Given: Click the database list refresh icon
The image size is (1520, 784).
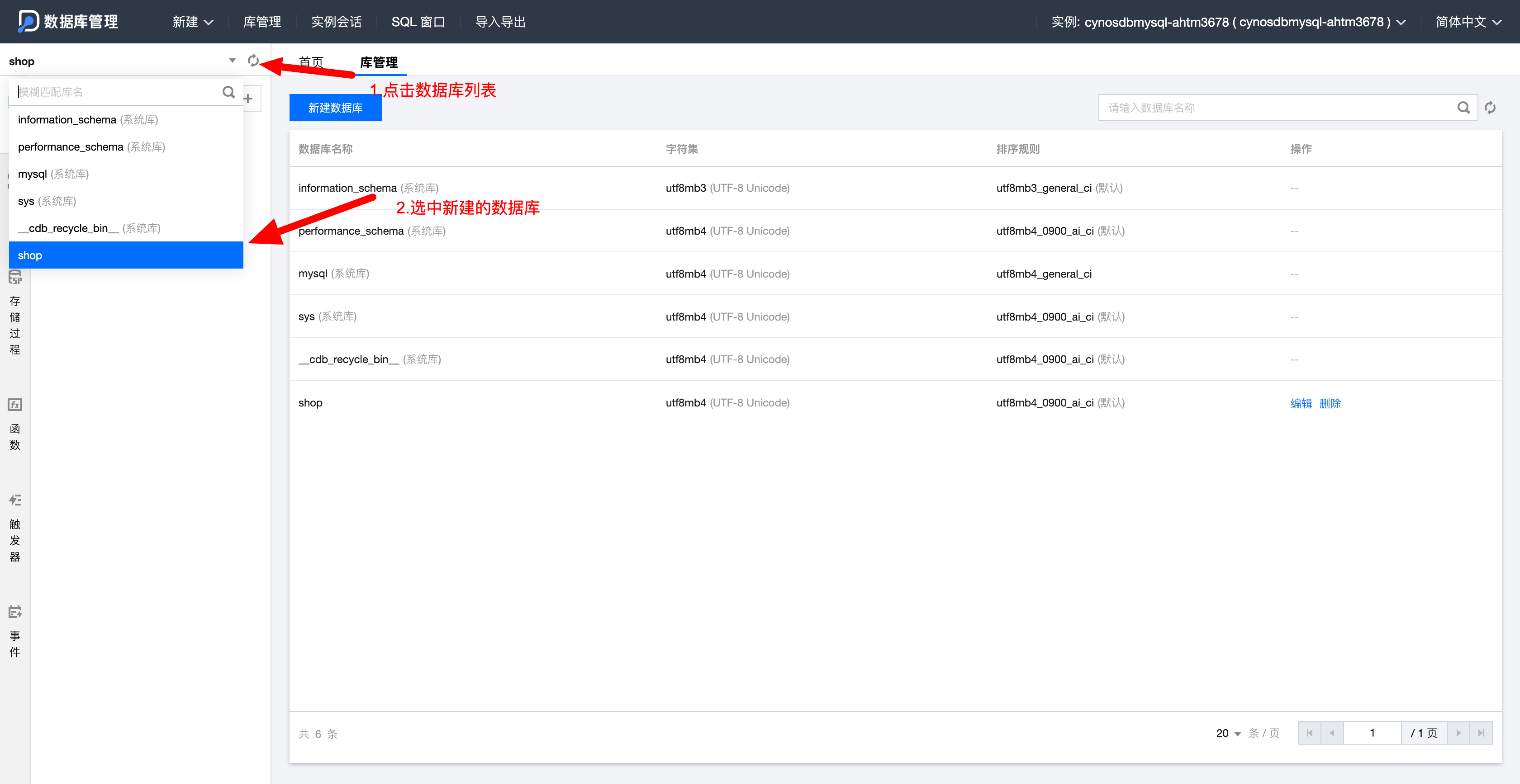Looking at the screenshot, I should tap(253, 61).
